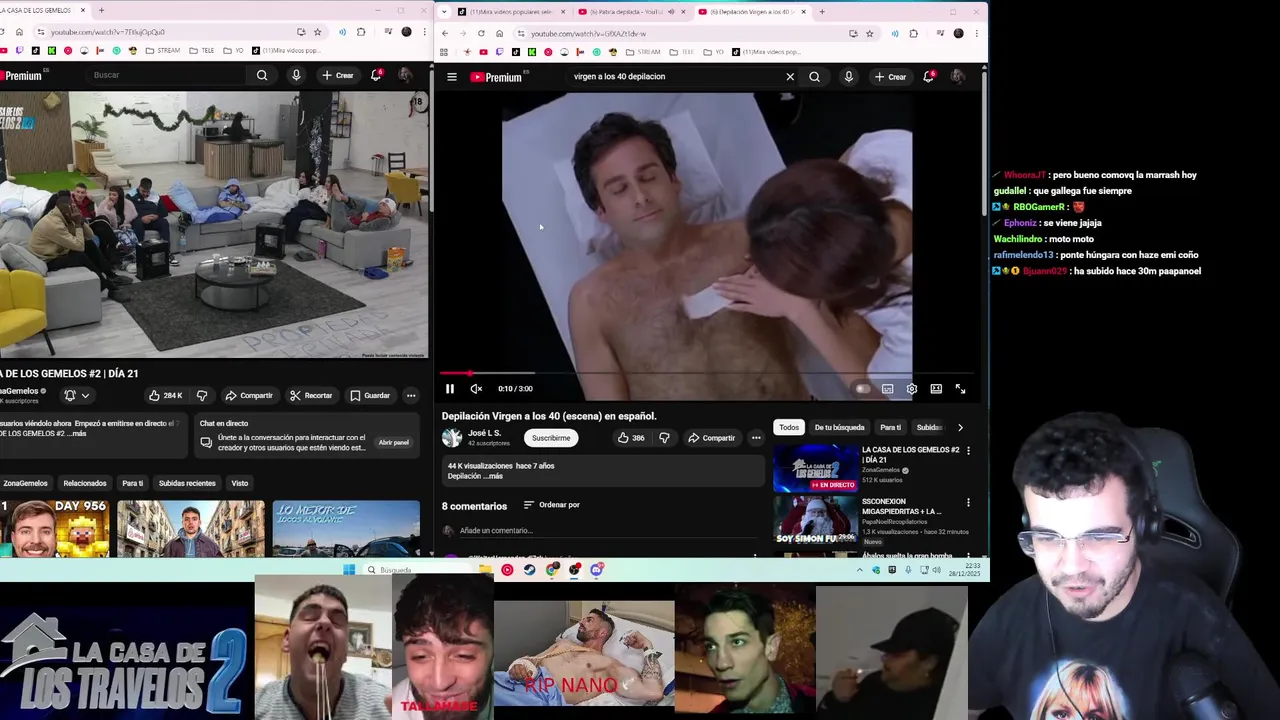Open Discord from the taskbar
Viewport: 1280px width, 720px height.
pyautogui.click(x=597, y=570)
